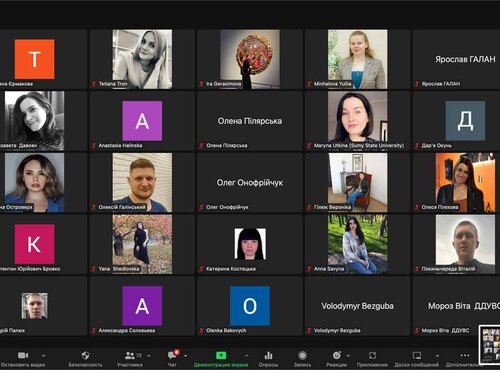Open the Whiteboards icon
This screenshot has height=370, width=500.
click(417, 355)
